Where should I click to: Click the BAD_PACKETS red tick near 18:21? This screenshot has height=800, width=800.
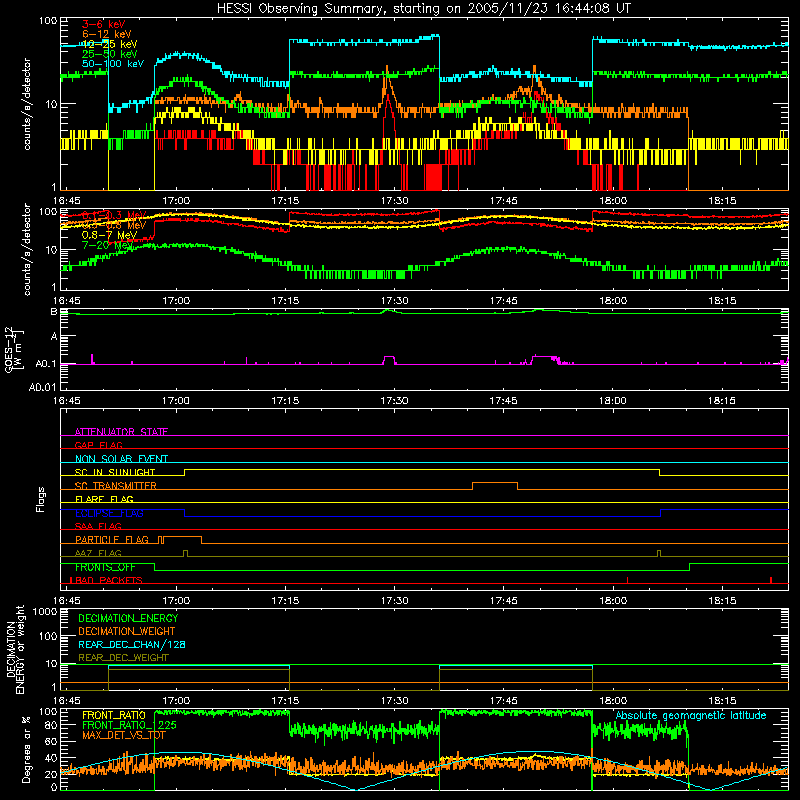pos(770,580)
